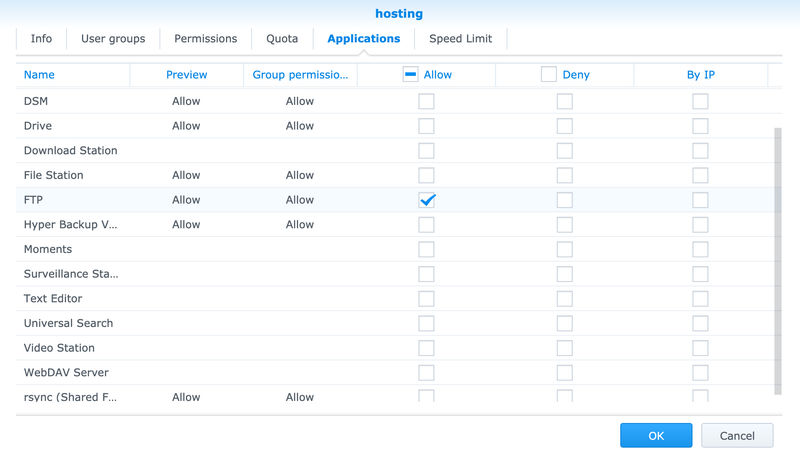Check Deny for Text Editor

click(x=565, y=299)
